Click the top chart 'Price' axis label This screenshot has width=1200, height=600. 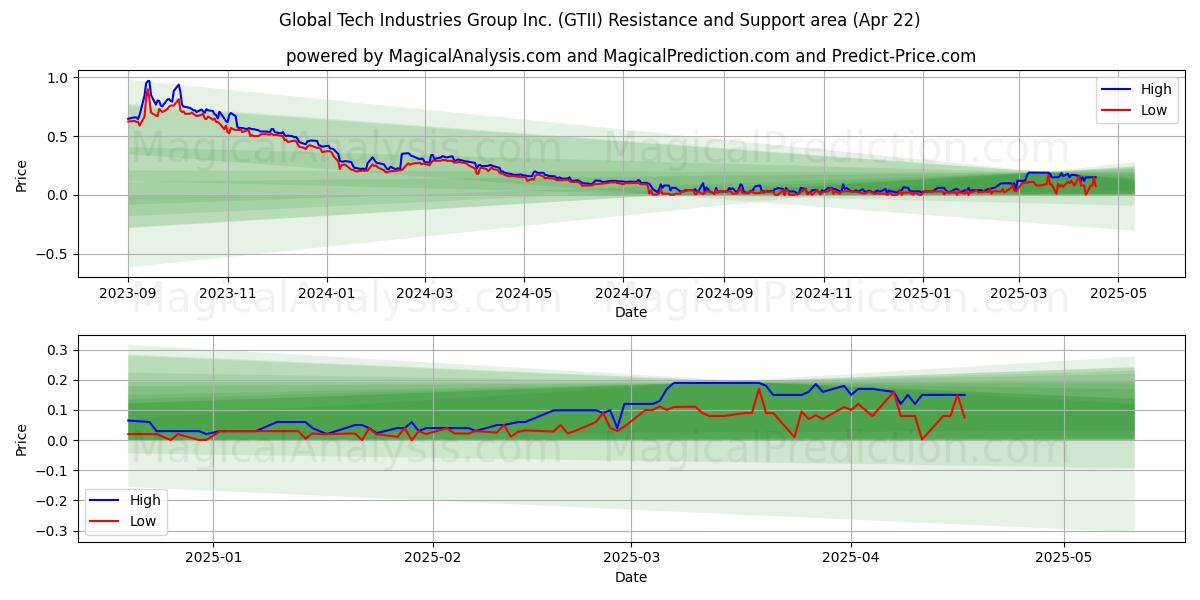coord(22,174)
